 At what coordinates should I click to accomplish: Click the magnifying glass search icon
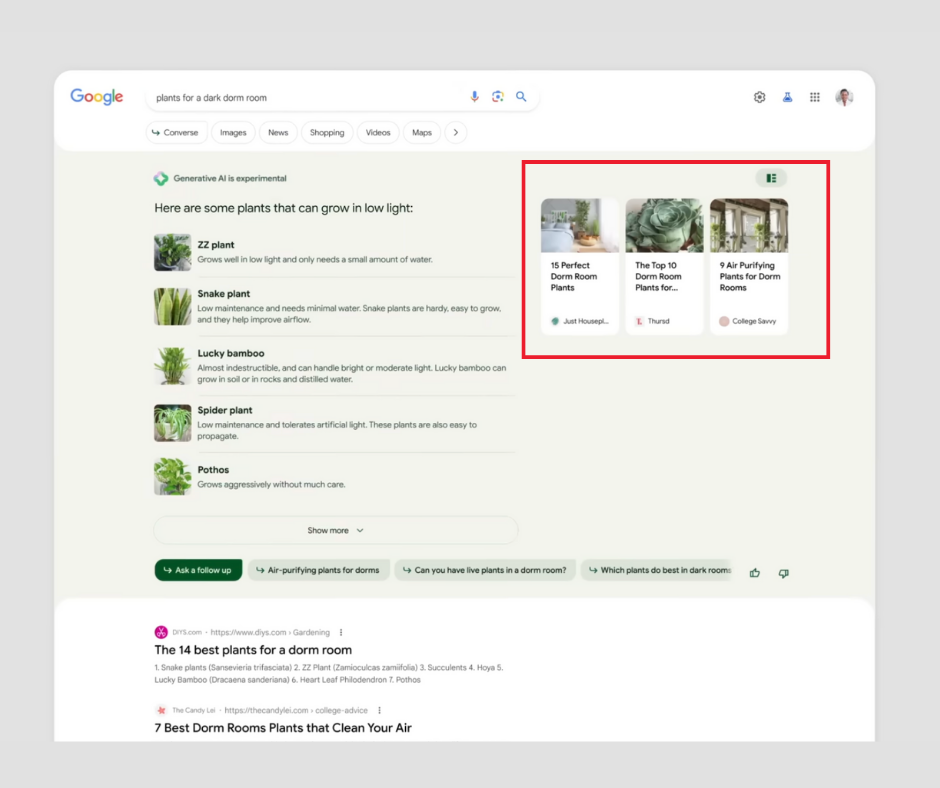(x=521, y=97)
